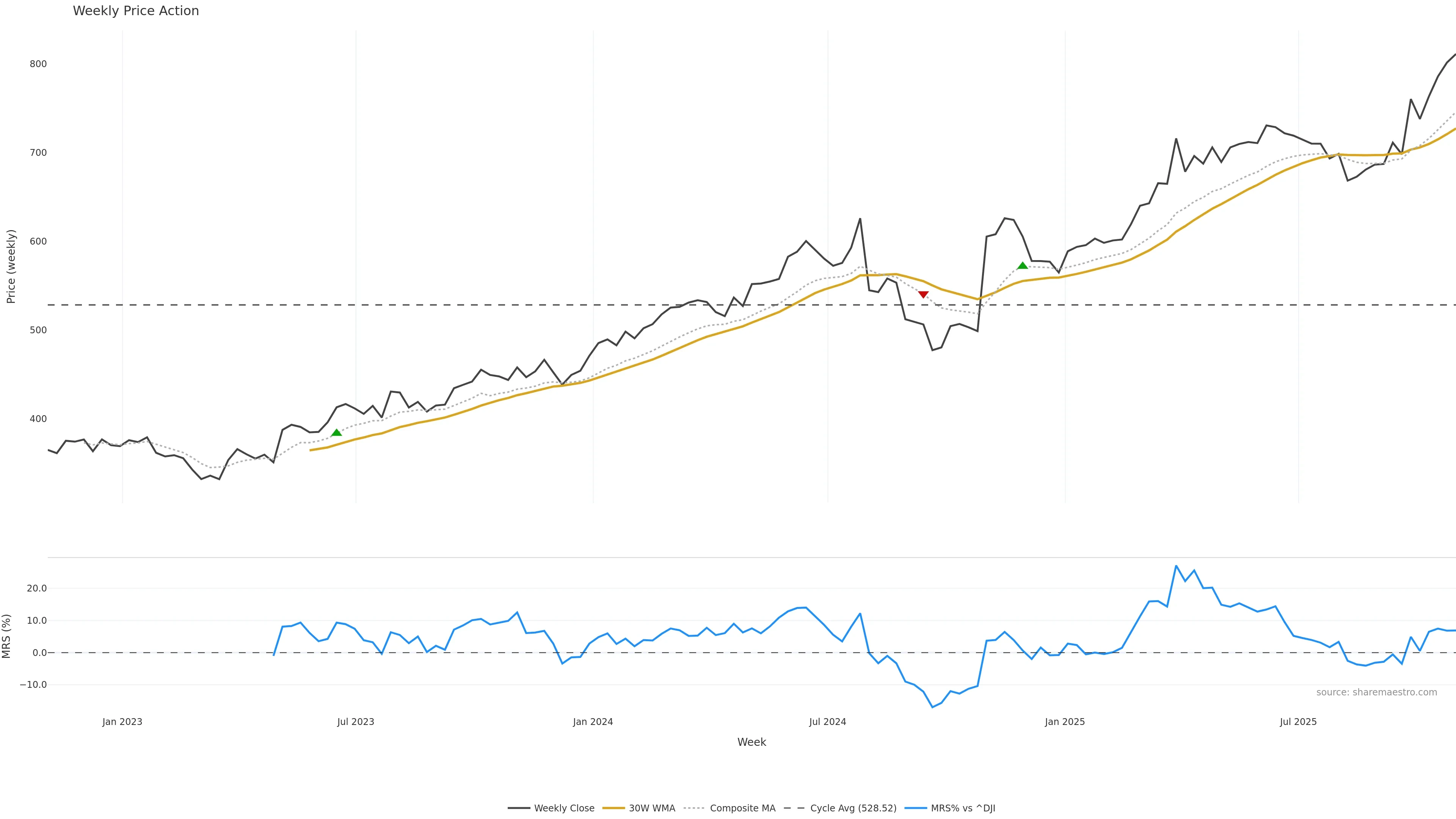Toggle the Cycle Avg (528.52) legend entry
This screenshot has width=1456, height=819.
click(x=853, y=808)
